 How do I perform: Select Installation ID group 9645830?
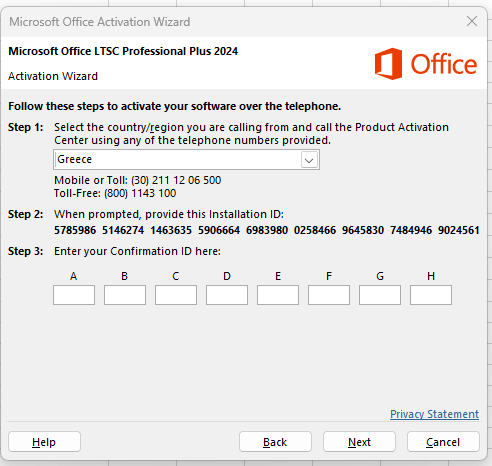point(363,230)
